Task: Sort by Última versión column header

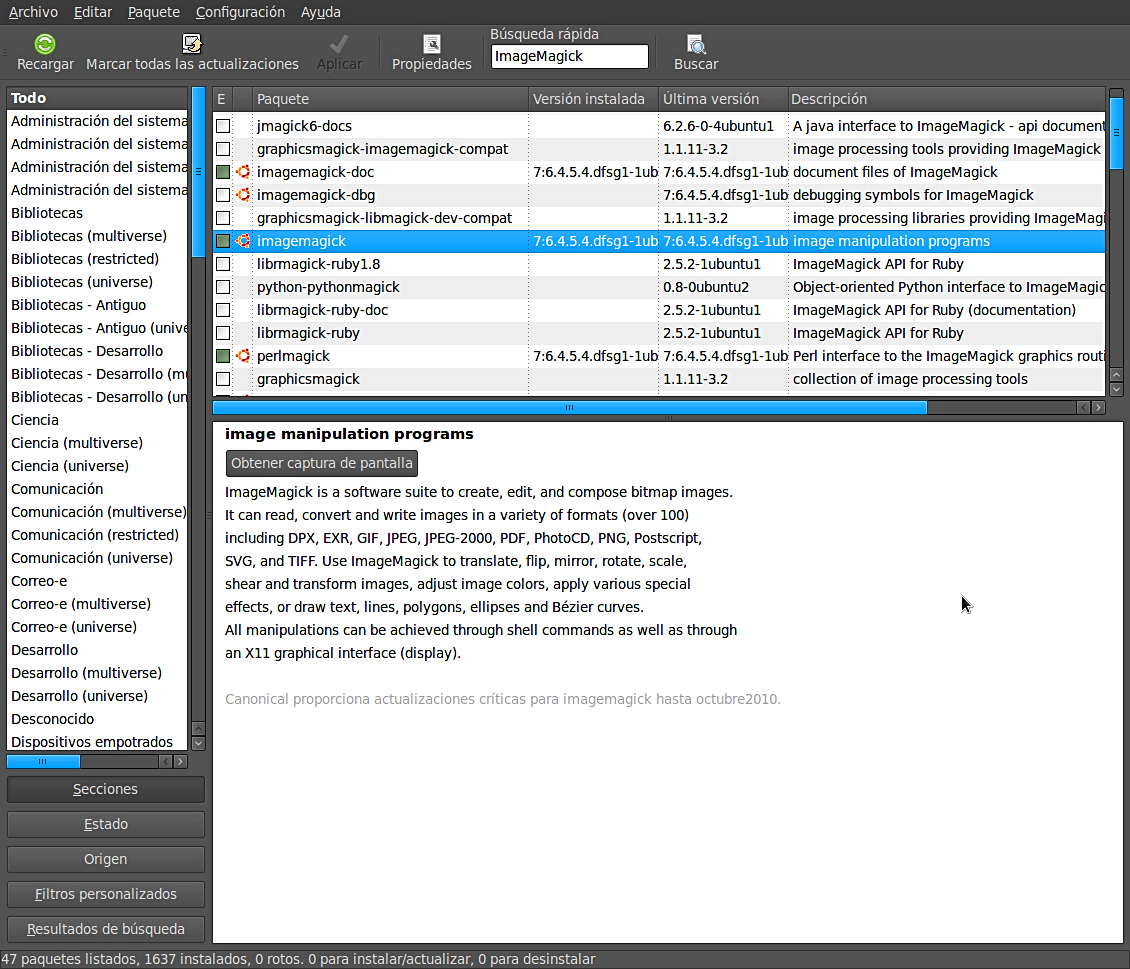Action: pos(723,99)
